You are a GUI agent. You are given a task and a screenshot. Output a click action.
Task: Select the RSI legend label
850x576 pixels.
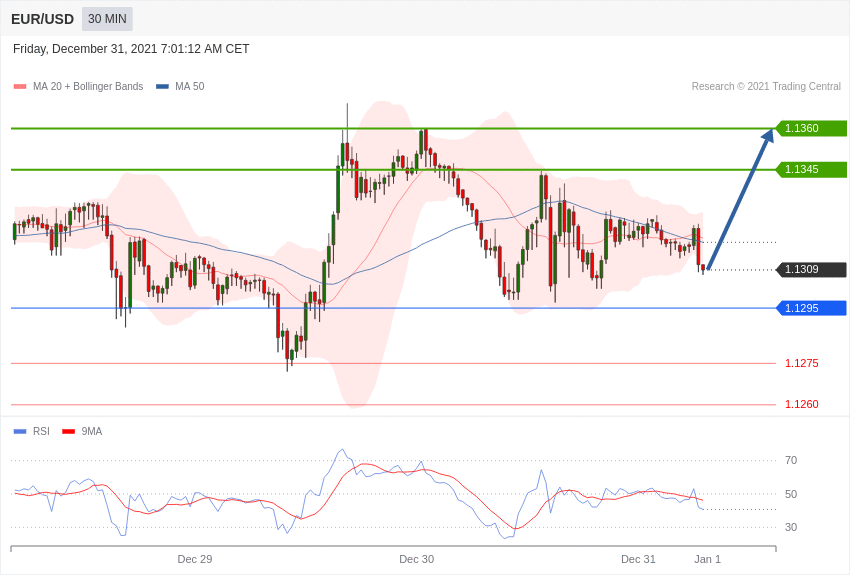coord(41,431)
